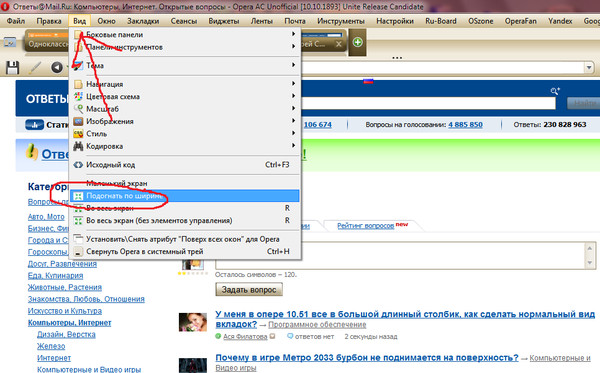Open the Почта menu

[x=295, y=21]
